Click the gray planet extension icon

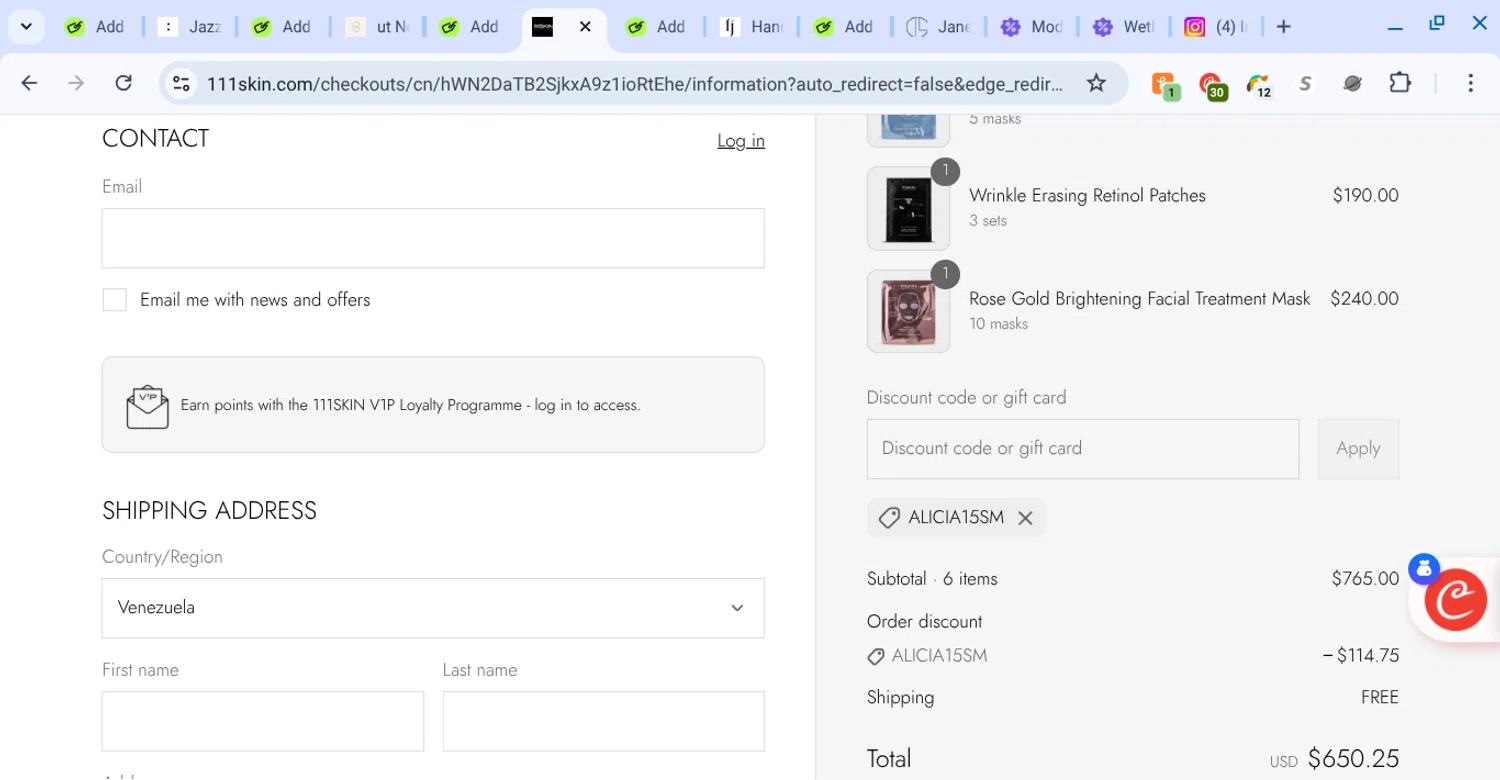(x=1352, y=84)
